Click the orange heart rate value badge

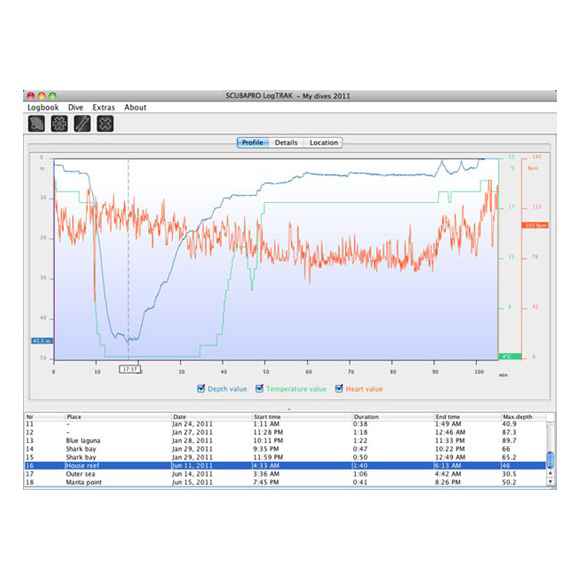click(535, 225)
